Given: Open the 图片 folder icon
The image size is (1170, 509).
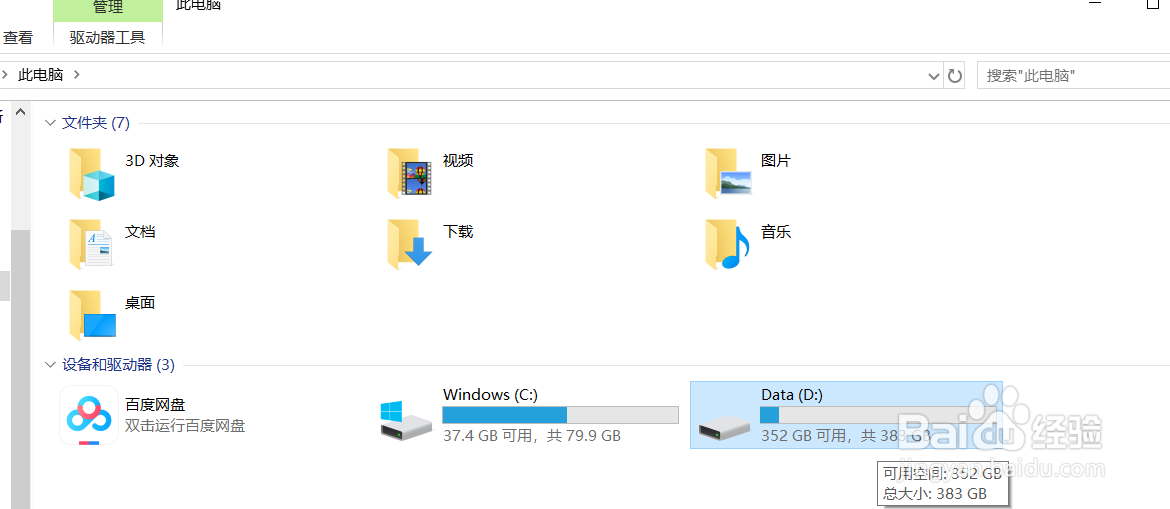Looking at the screenshot, I should point(728,174).
